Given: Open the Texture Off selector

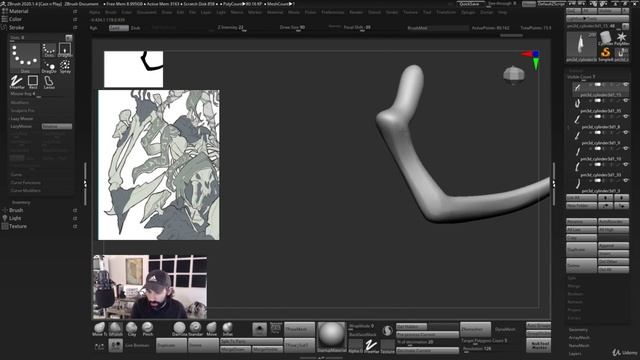Looking at the screenshot, I should point(387,346).
